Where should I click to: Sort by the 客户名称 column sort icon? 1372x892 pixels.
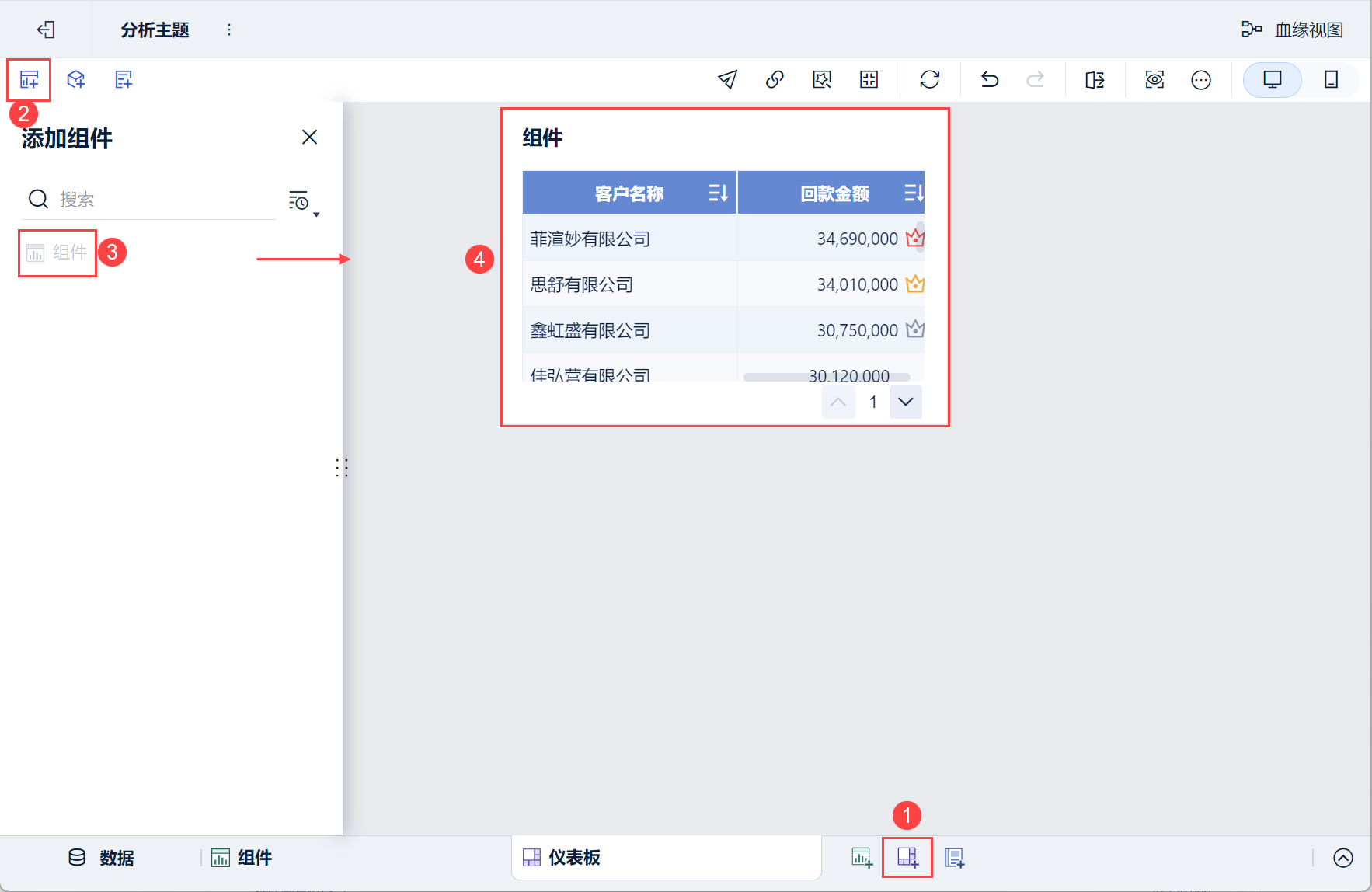(x=718, y=193)
